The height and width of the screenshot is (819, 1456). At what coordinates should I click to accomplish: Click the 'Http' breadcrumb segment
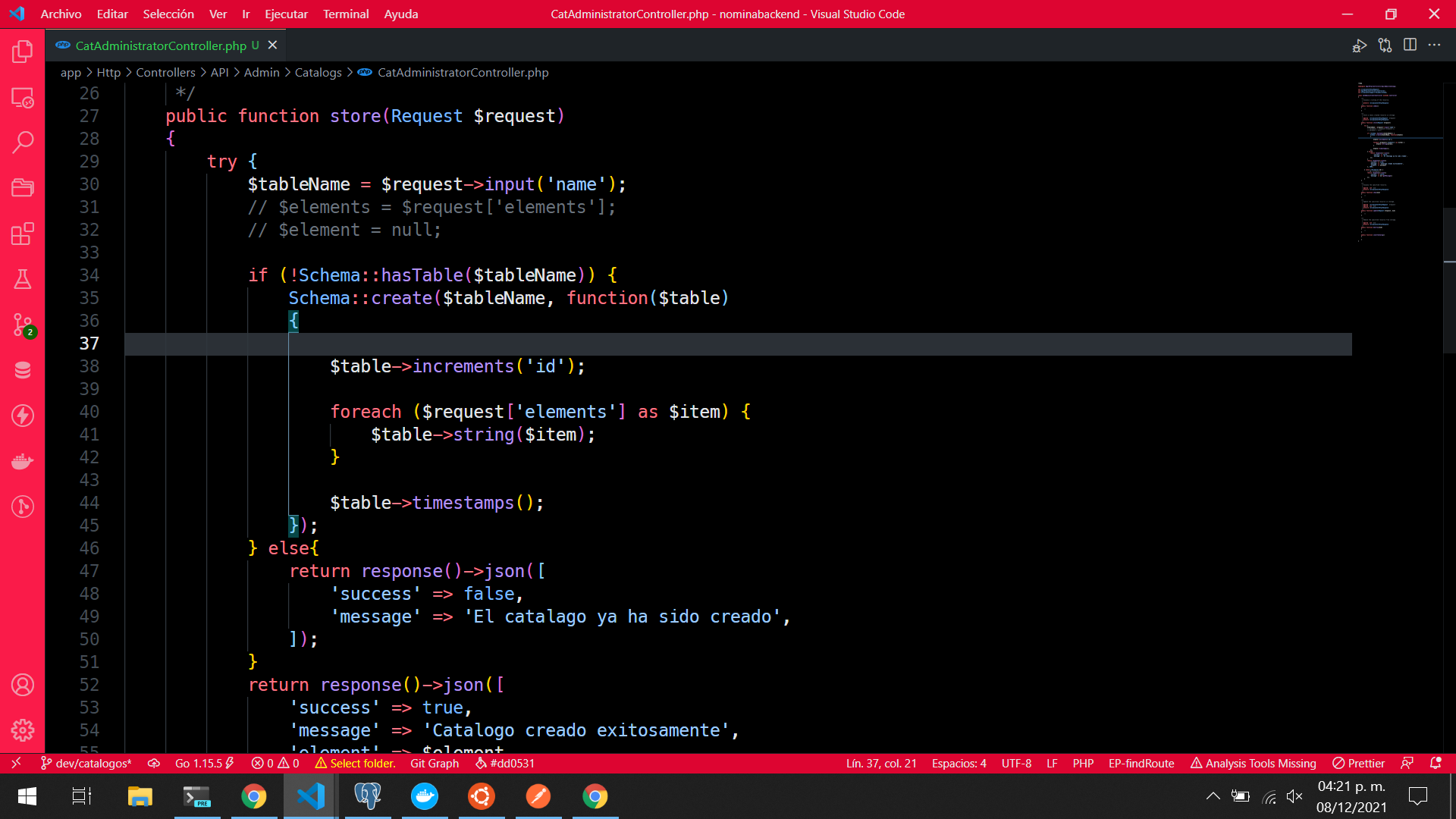tap(108, 73)
